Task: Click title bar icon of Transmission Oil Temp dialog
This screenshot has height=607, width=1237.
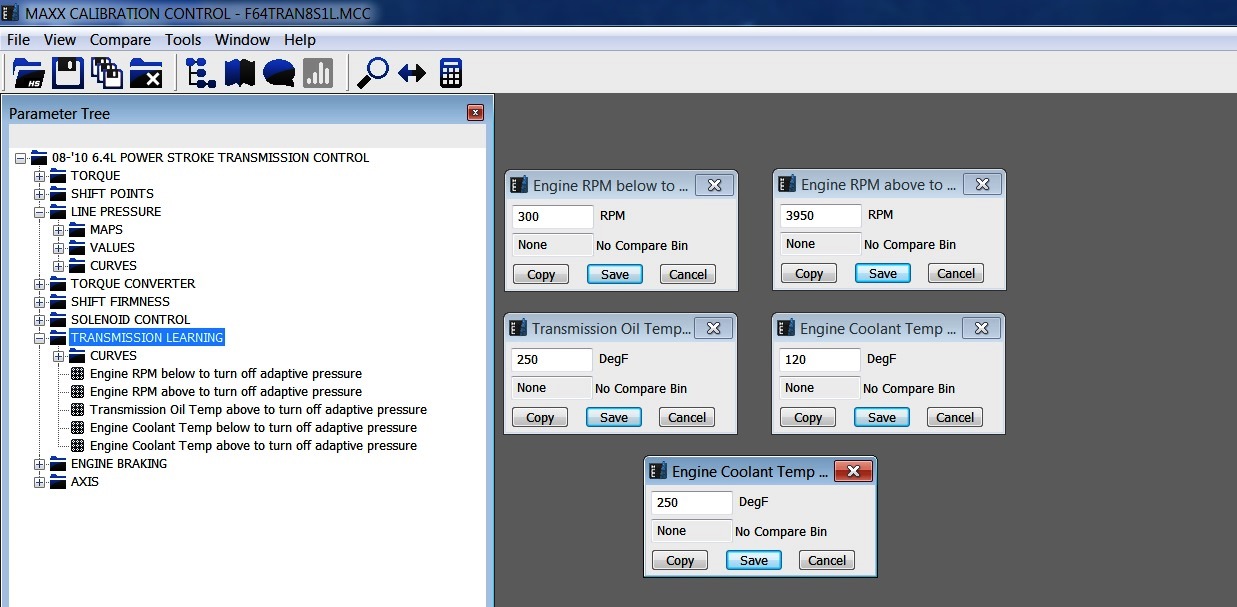Action: tap(518, 328)
